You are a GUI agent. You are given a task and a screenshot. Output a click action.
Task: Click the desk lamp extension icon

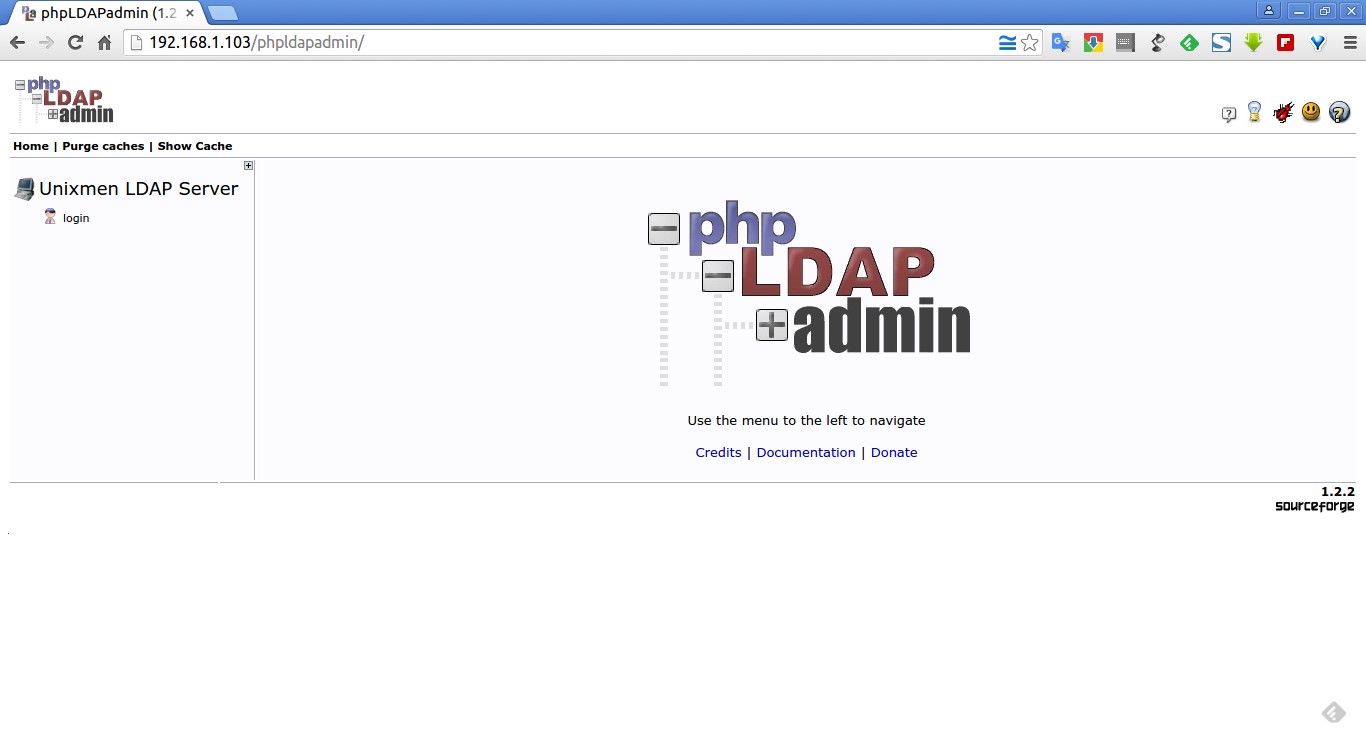click(x=1157, y=43)
